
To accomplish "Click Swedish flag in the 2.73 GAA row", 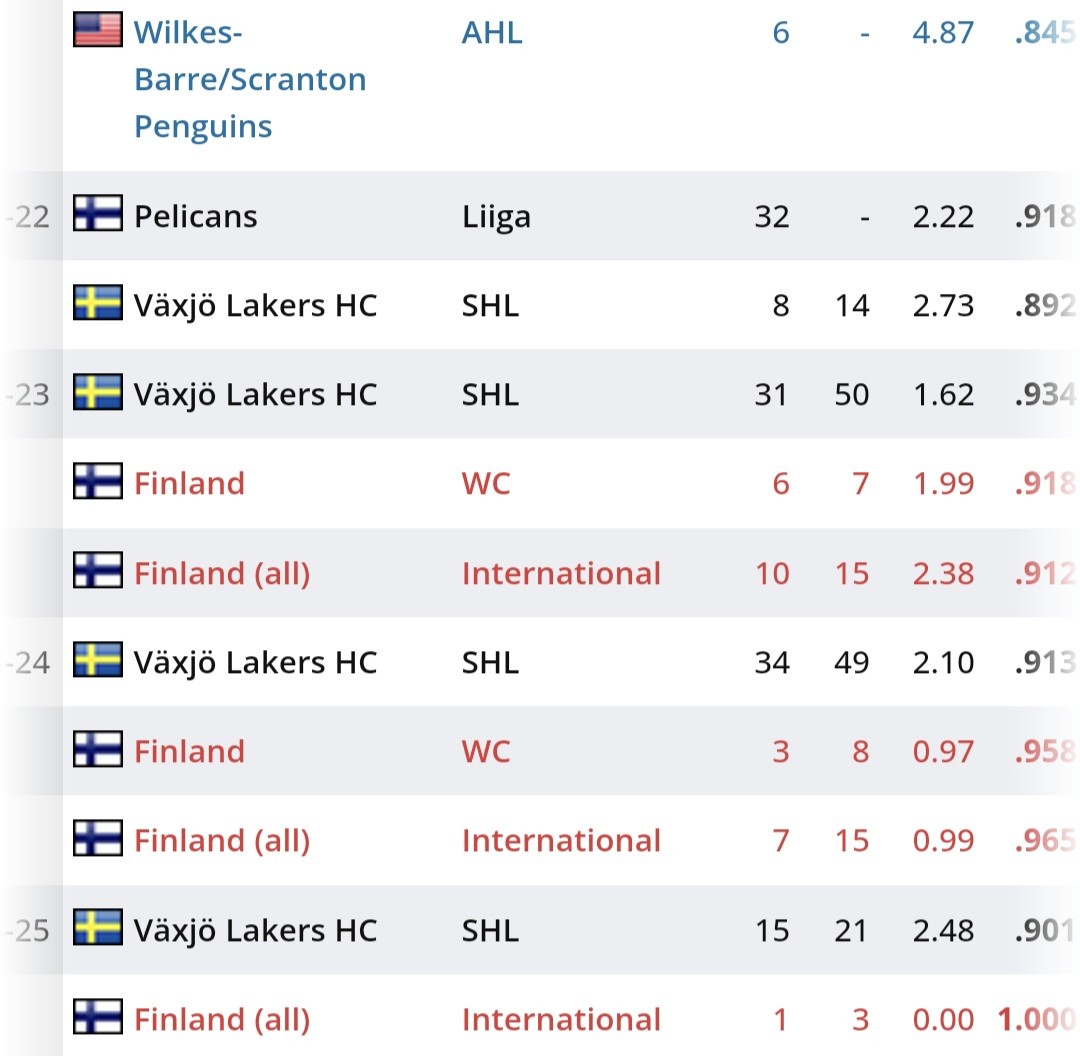I will [x=98, y=303].
